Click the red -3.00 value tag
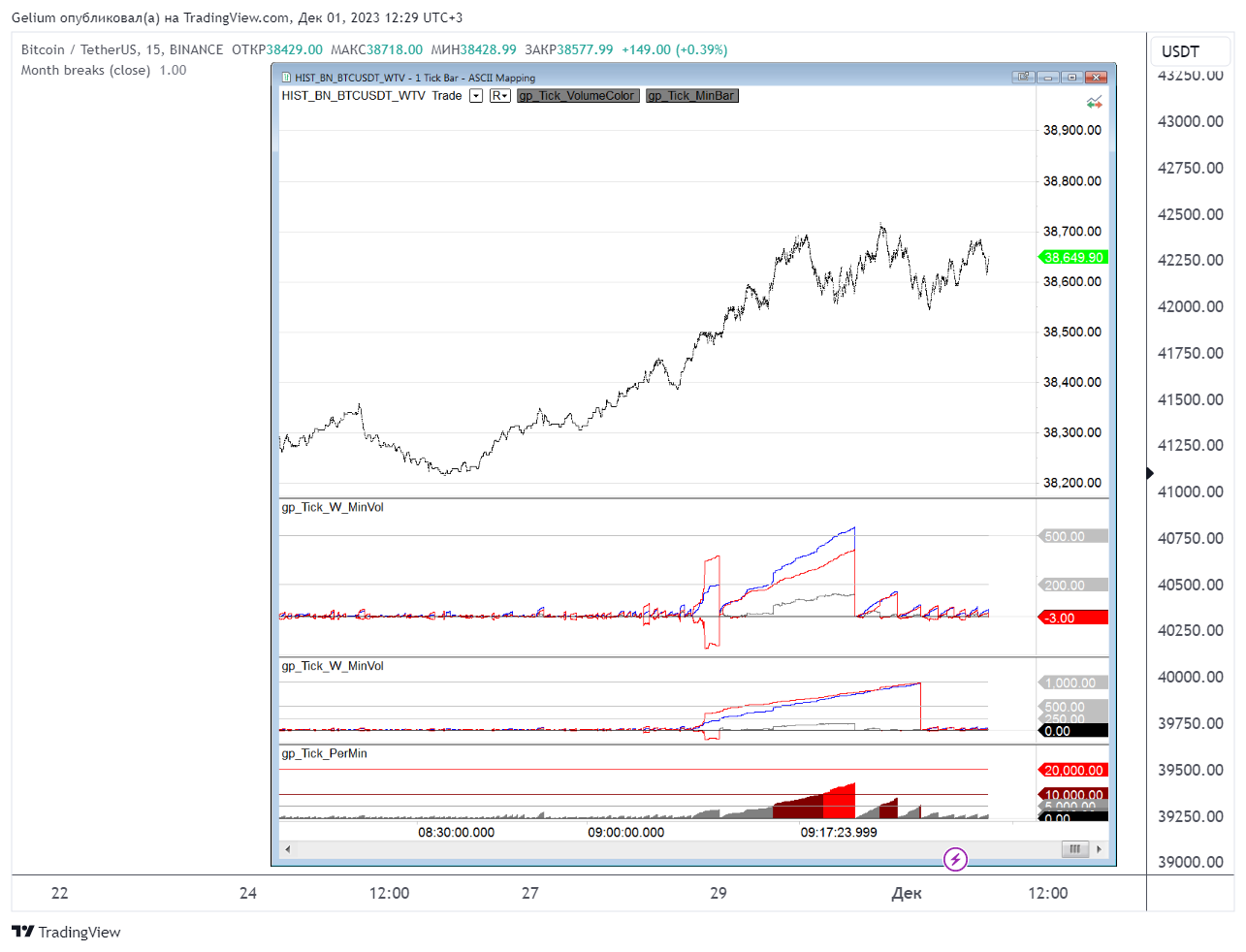The height and width of the screenshot is (952, 1246). pos(1072,618)
